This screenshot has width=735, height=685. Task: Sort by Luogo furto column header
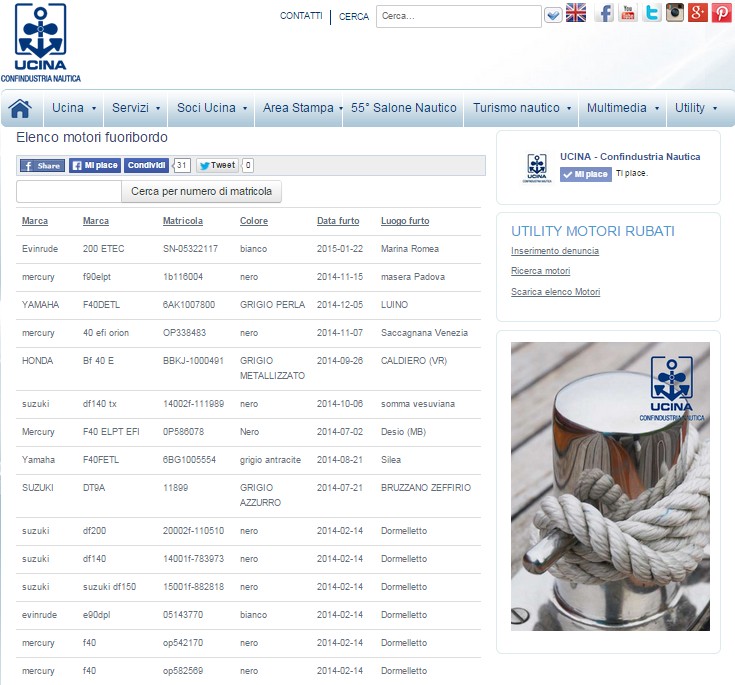pos(405,221)
